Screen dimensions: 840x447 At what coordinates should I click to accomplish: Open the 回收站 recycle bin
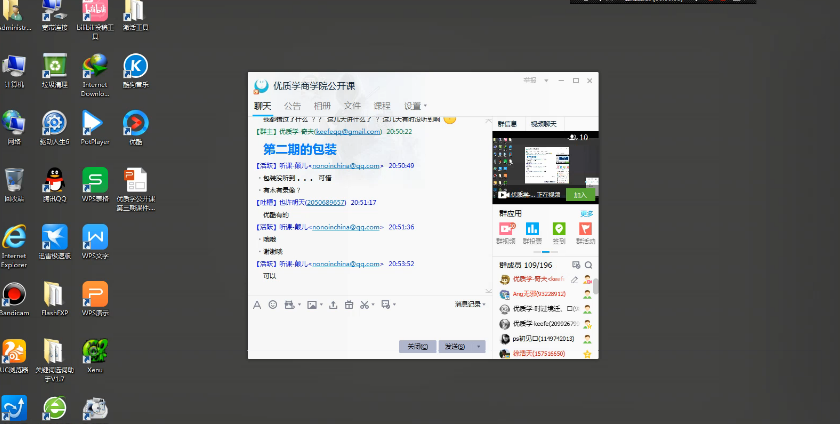coord(14,185)
